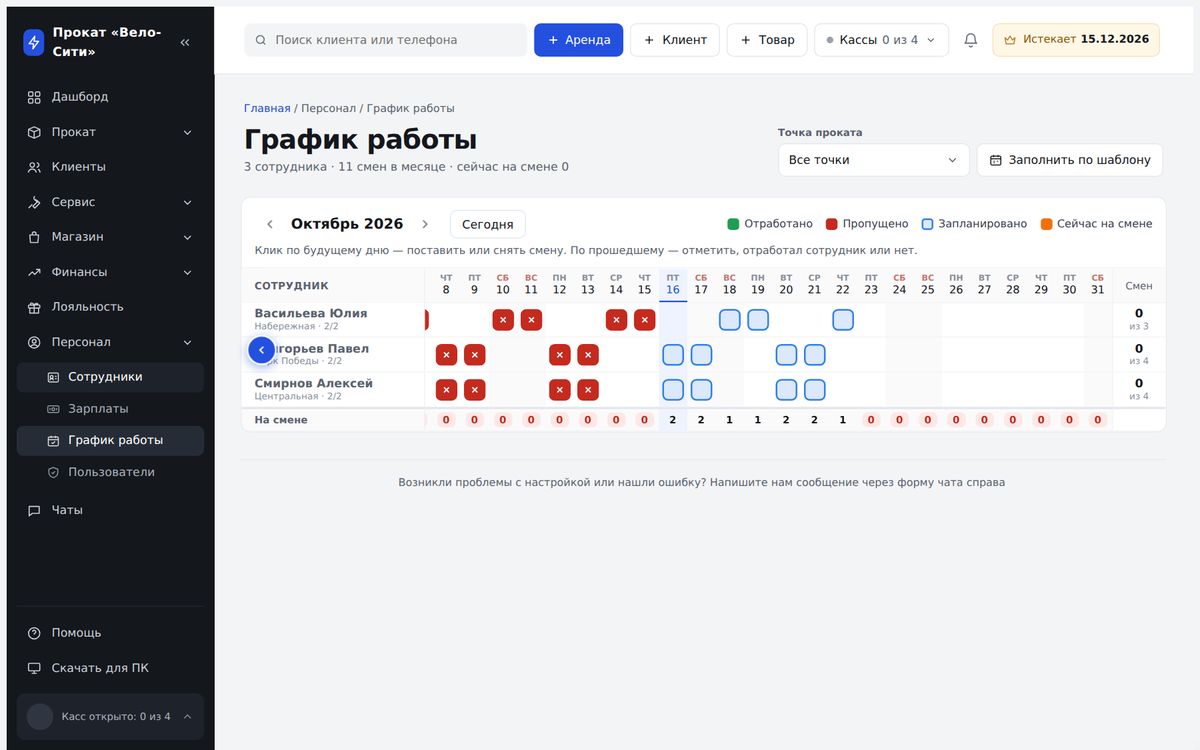Toggle Васильева Юлия missed shift on the 14th
1200x750 pixels.
[617, 320]
